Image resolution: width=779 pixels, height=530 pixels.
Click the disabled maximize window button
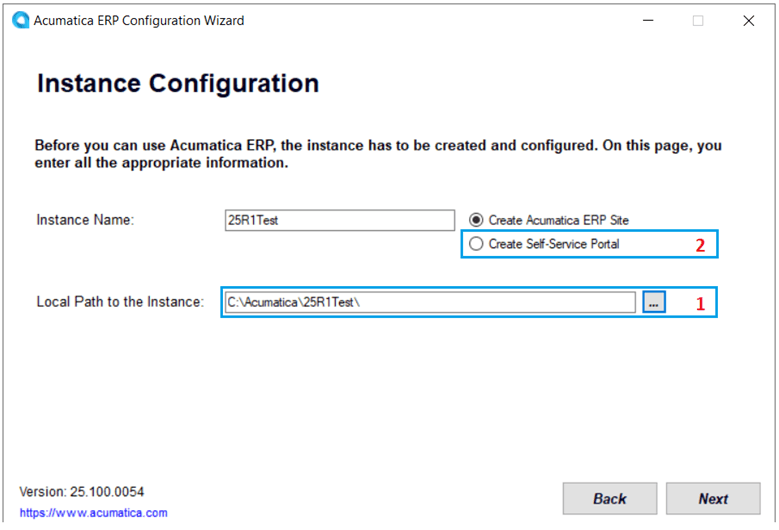(698, 20)
